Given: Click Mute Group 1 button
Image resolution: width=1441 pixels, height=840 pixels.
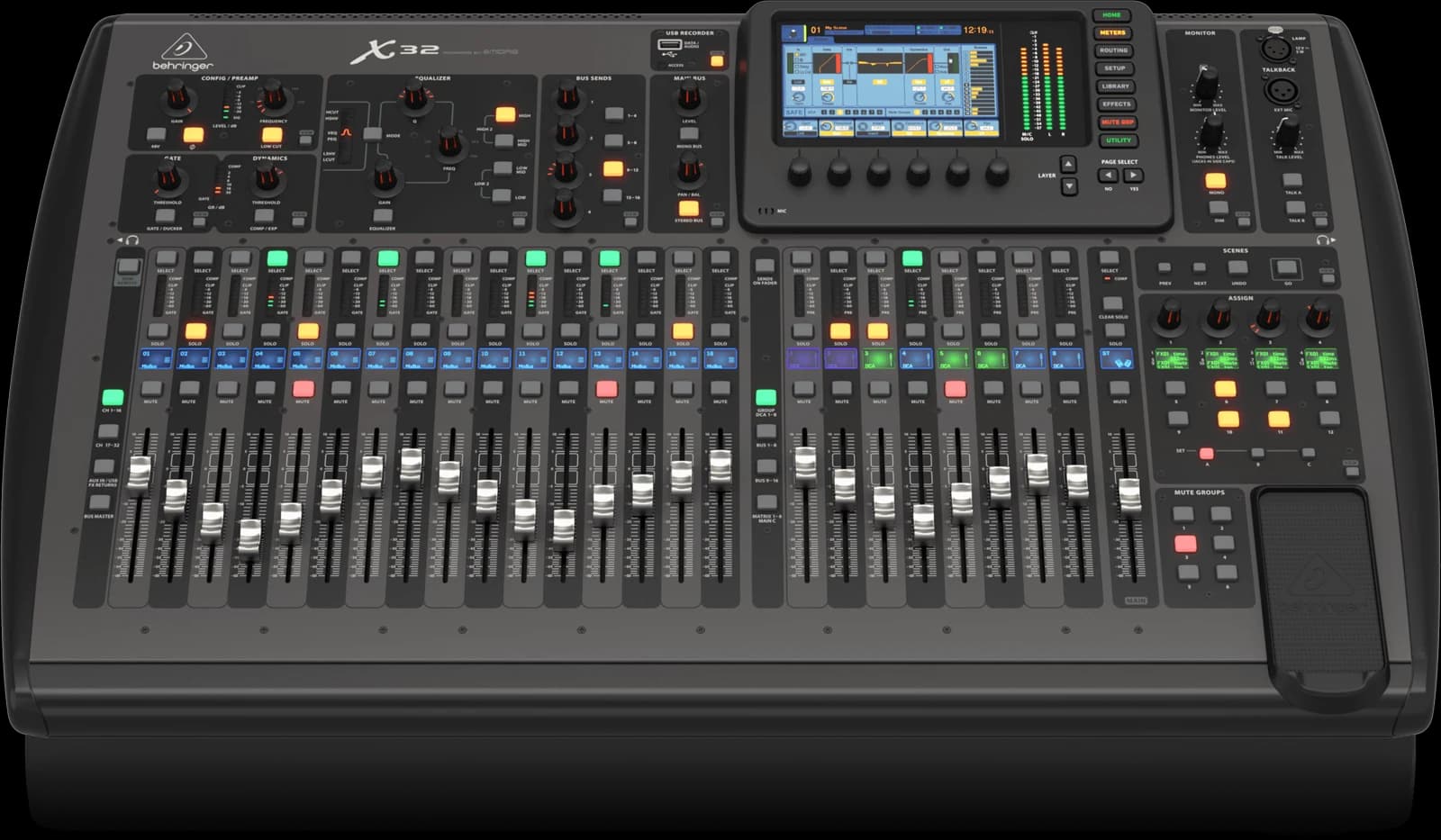Looking at the screenshot, I should (1183, 514).
